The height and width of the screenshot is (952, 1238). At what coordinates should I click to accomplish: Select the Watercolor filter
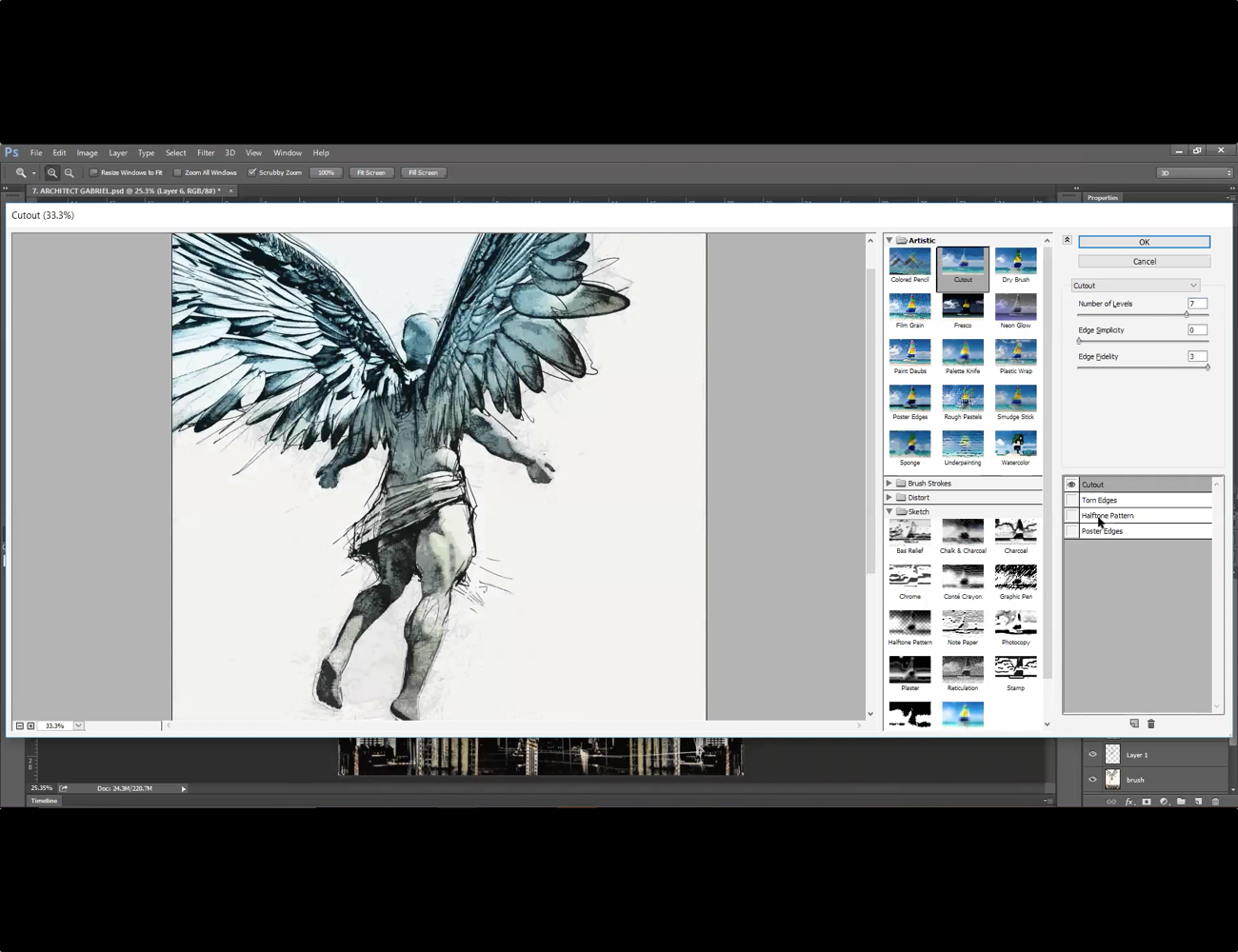click(x=1015, y=447)
